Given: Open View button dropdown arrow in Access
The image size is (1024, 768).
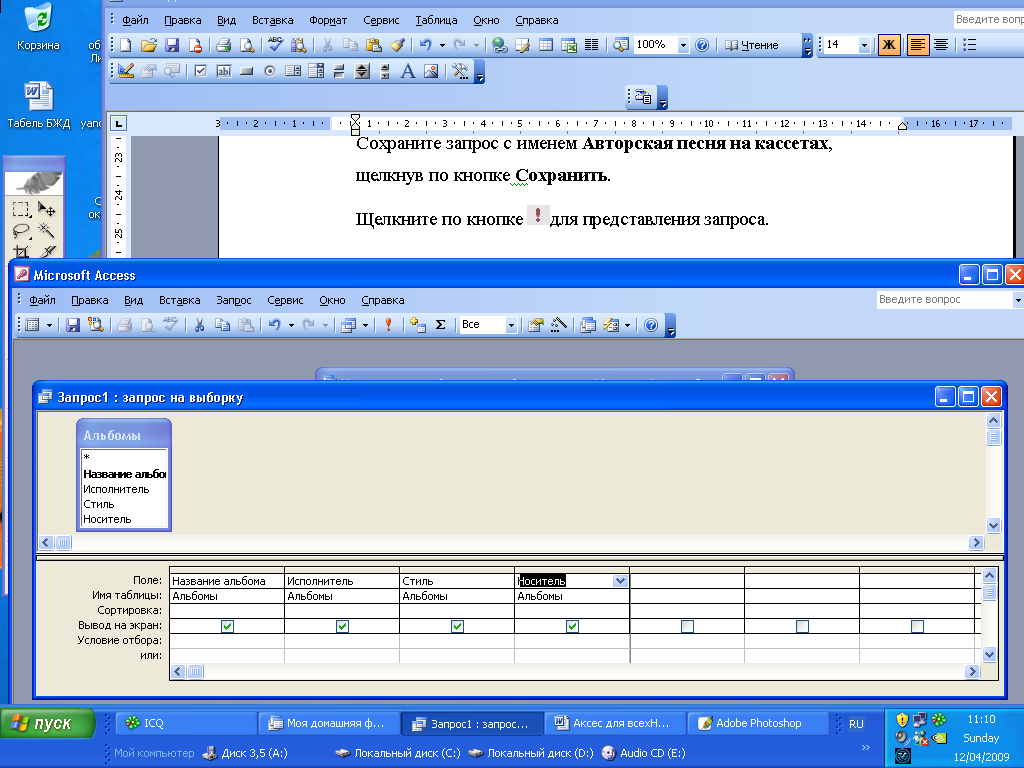Looking at the screenshot, I should tap(49, 325).
